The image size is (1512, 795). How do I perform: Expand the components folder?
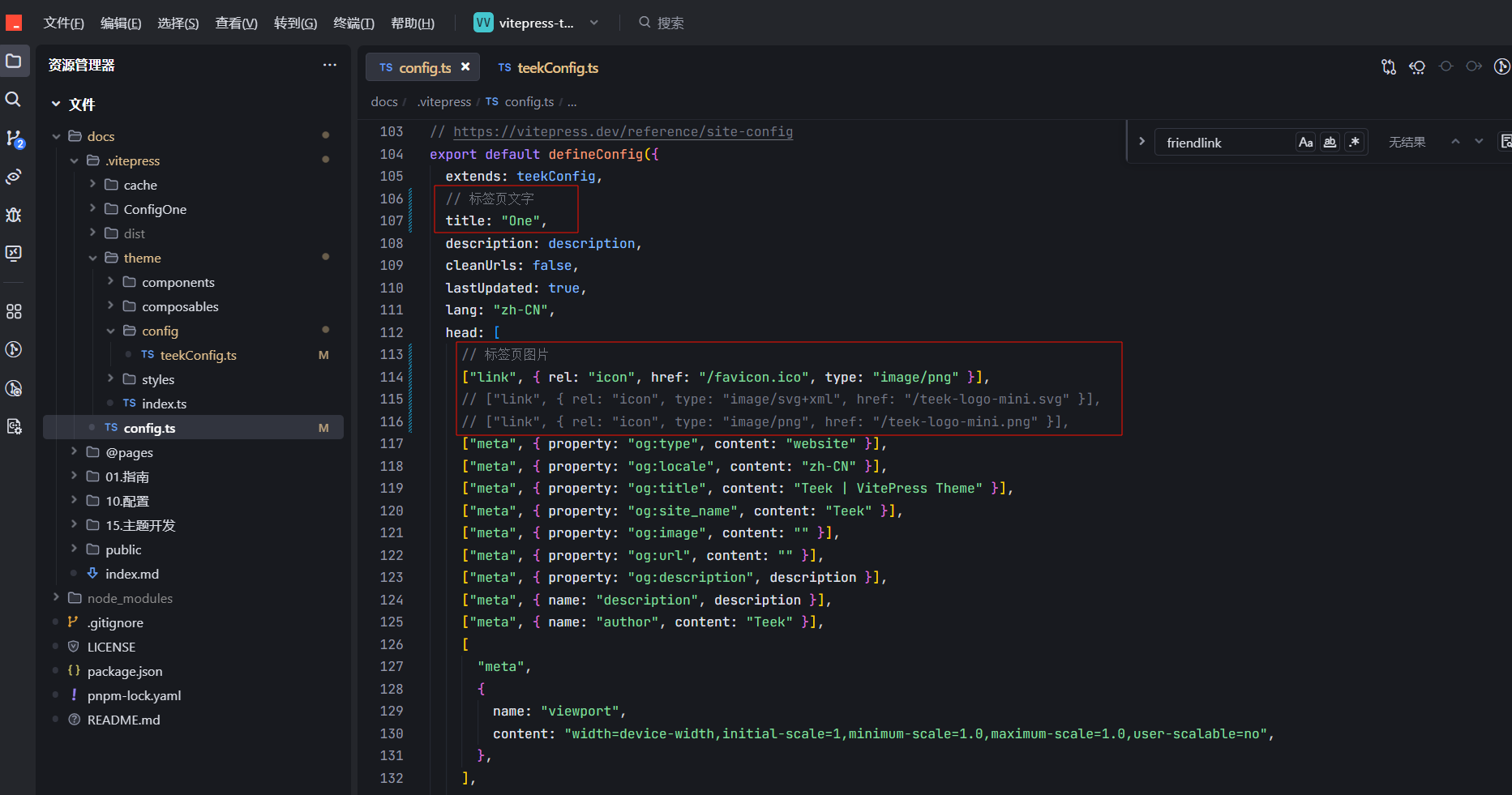(x=110, y=282)
